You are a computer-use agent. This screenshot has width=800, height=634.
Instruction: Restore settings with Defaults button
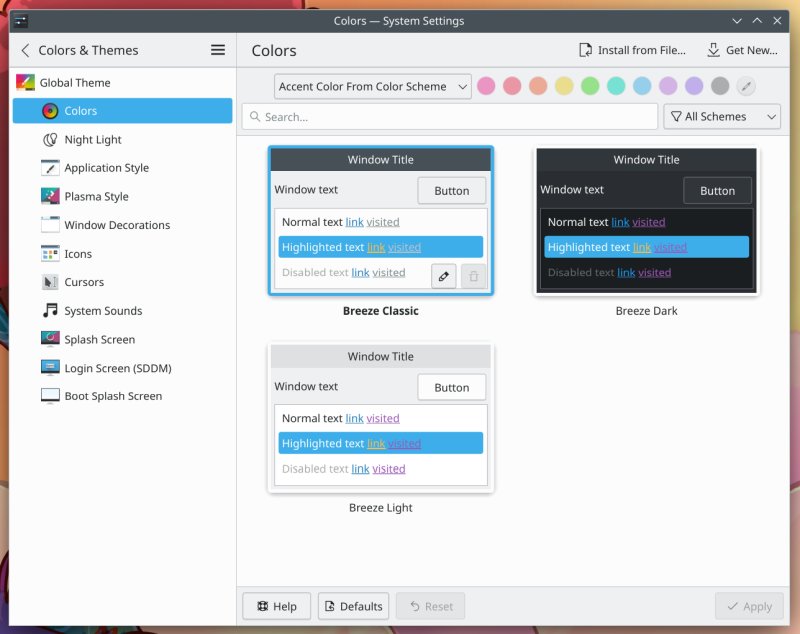point(353,606)
